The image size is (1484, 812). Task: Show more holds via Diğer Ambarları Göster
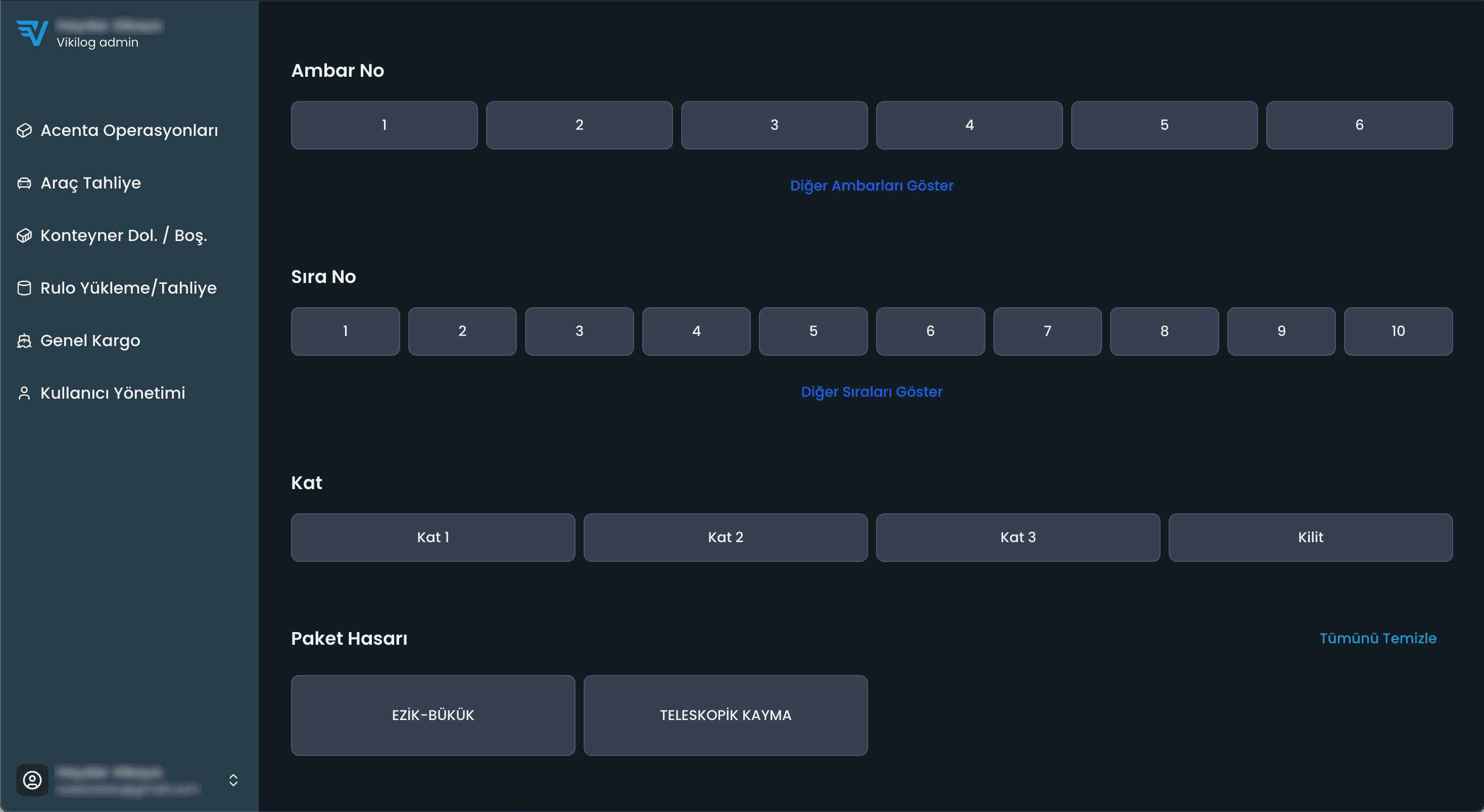pos(871,185)
